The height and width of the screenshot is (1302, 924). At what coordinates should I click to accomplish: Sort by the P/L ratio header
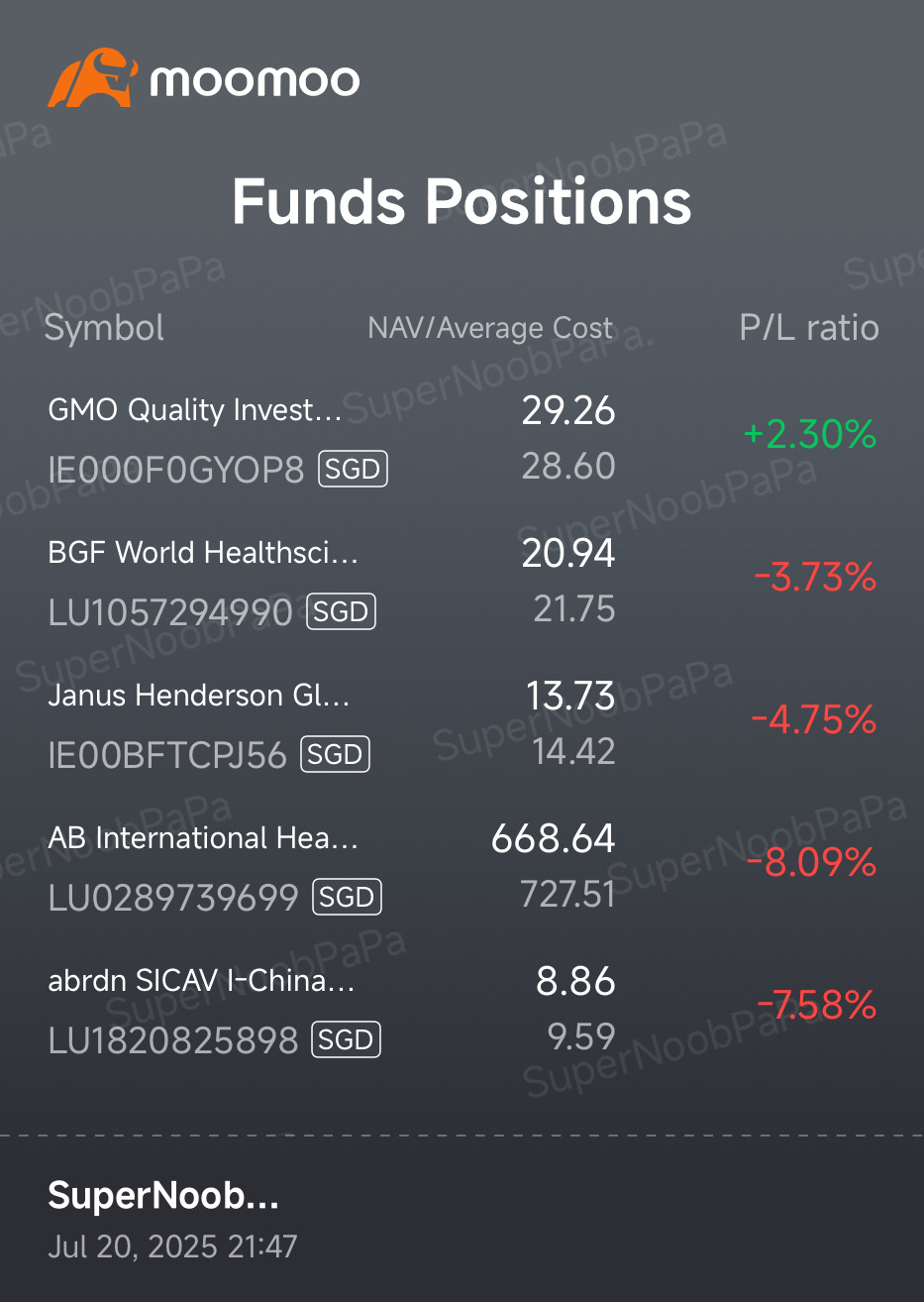(x=809, y=328)
